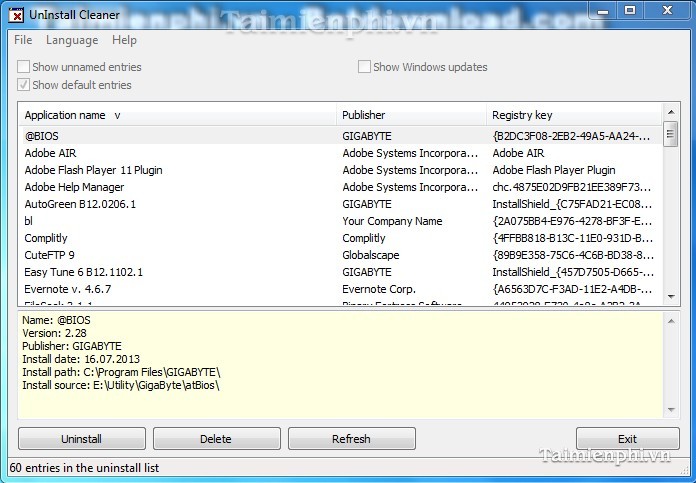Click the UnInstall Cleaner title bar icon

click(16, 16)
